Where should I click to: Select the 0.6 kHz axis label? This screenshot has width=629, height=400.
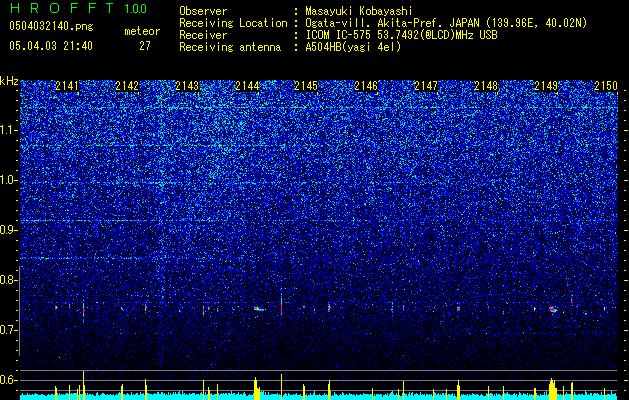click(9, 380)
